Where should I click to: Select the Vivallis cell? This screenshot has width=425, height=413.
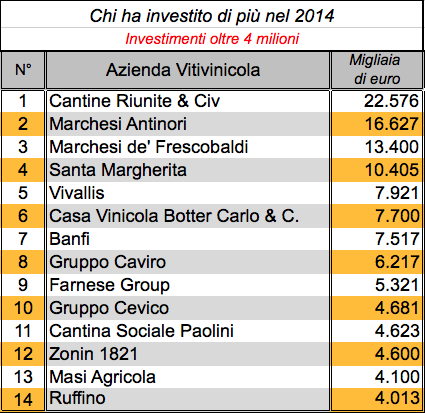(x=188, y=193)
